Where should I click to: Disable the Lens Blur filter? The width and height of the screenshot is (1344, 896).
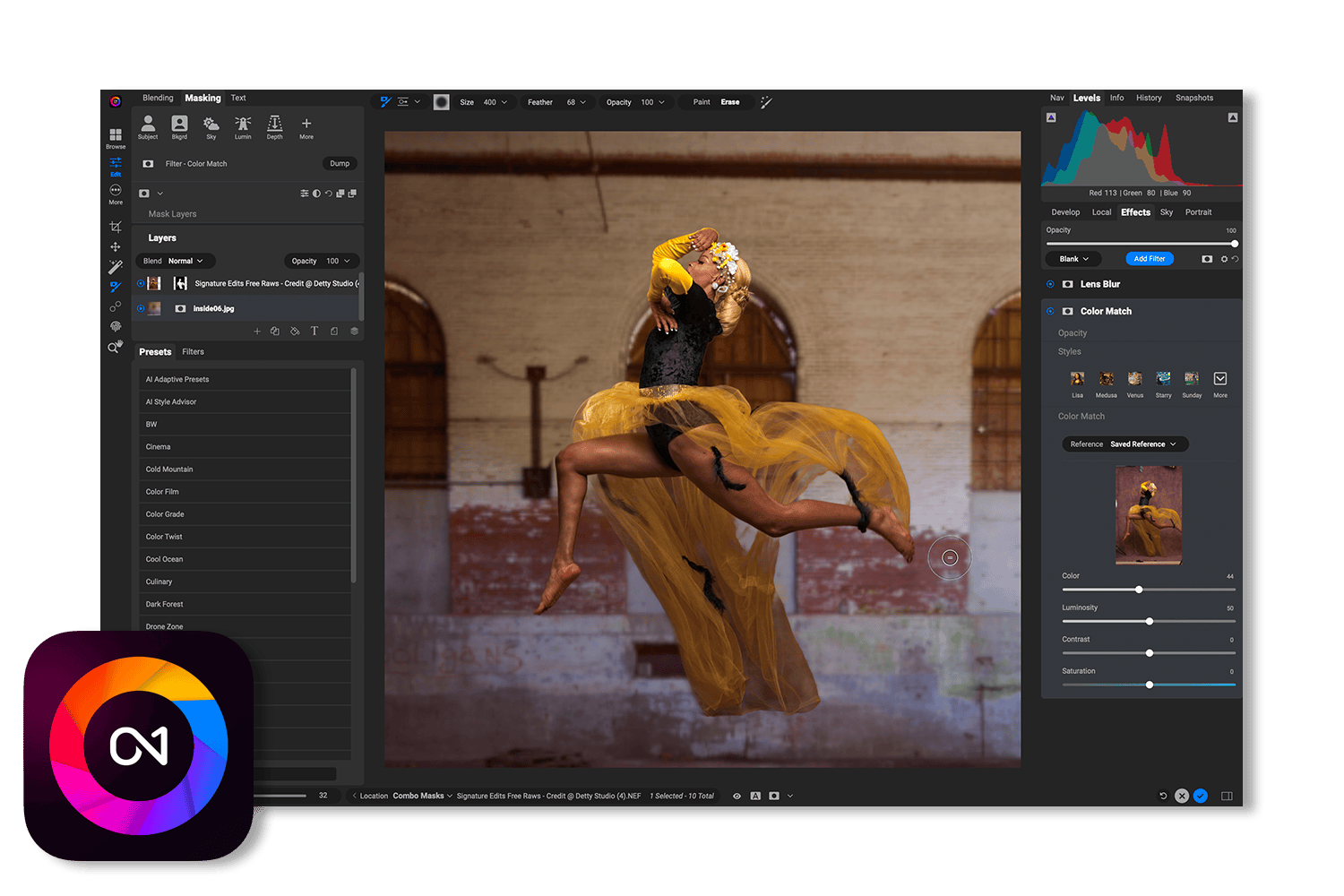tap(1050, 284)
